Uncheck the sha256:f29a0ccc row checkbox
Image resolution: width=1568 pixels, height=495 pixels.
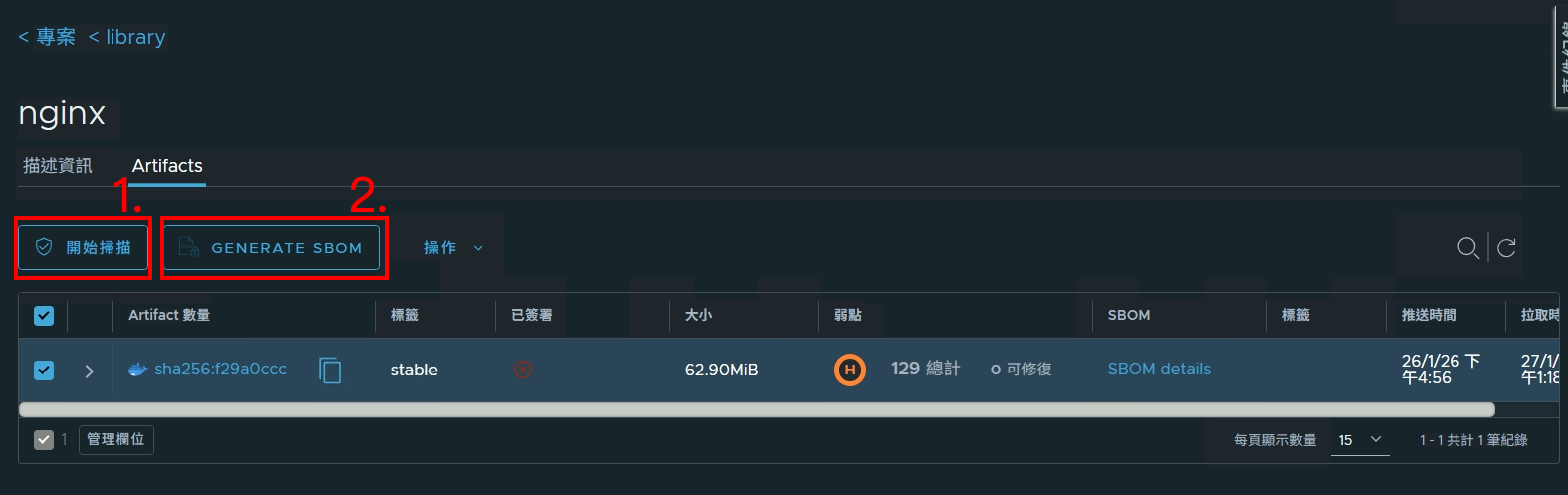(x=44, y=371)
